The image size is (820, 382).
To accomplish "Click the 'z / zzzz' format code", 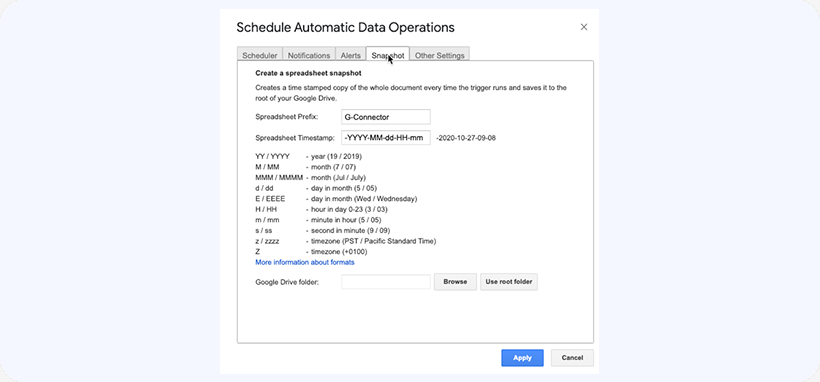I will pyautogui.click(x=267, y=241).
